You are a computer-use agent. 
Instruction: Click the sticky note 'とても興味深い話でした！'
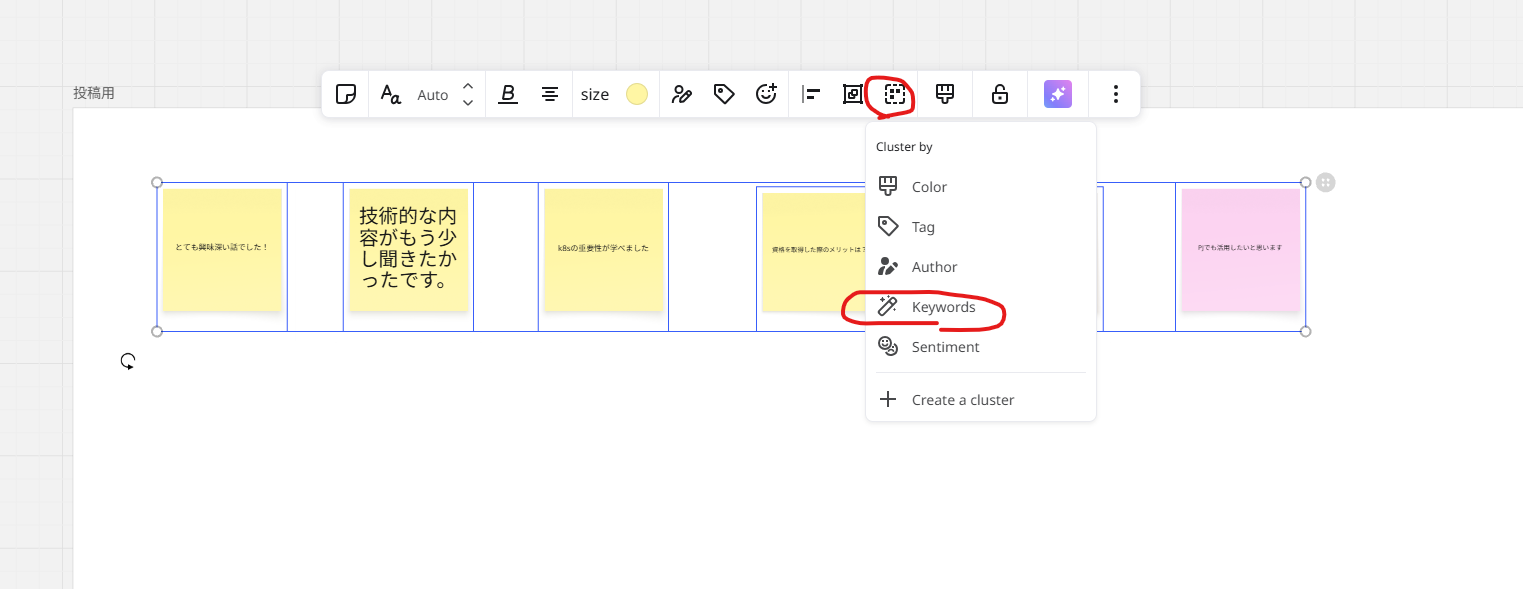222,250
